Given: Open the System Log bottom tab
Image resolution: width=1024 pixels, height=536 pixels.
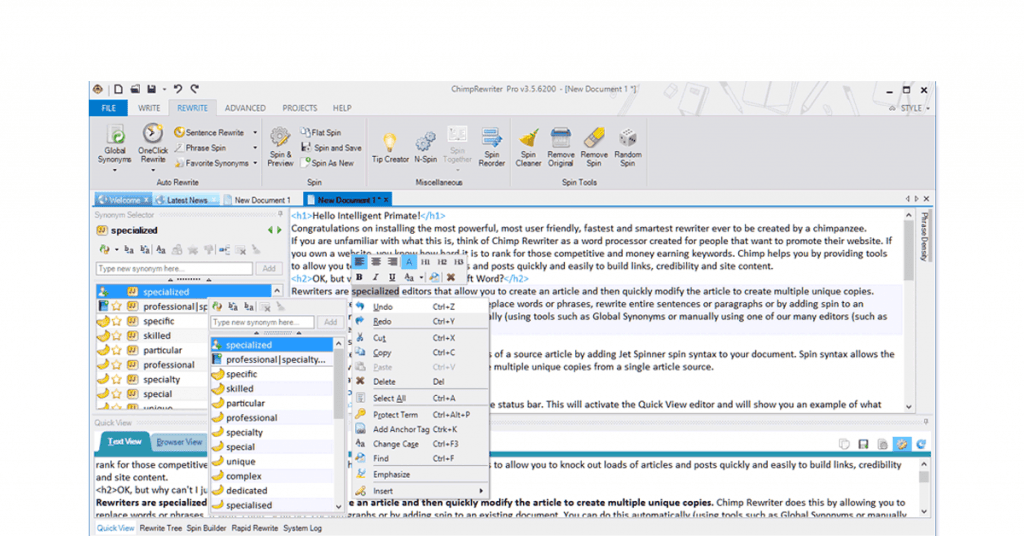Looking at the screenshot, I should (302, 528).
